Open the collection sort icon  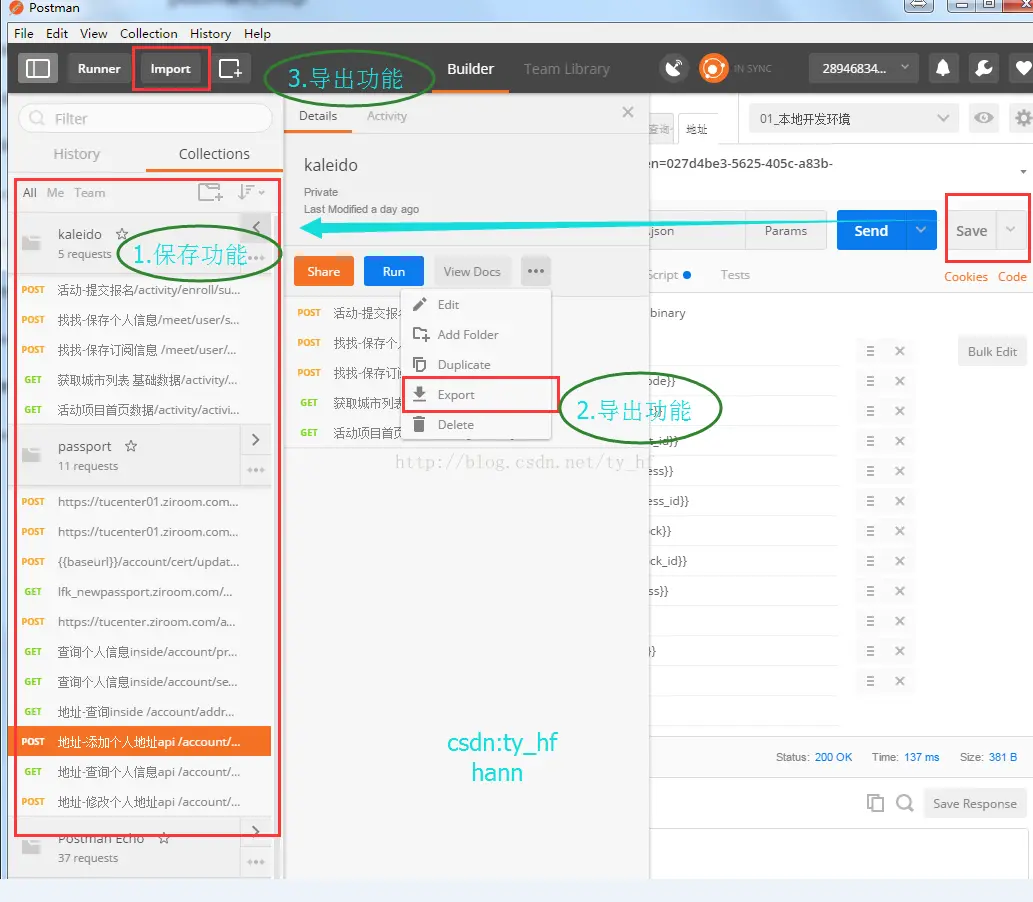click(x=251, y=192)
